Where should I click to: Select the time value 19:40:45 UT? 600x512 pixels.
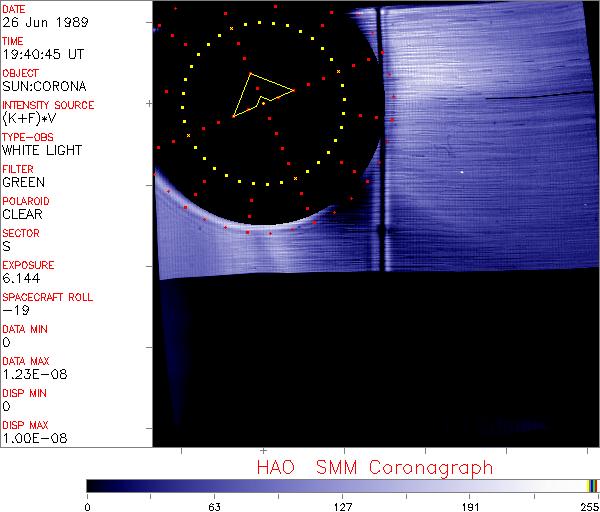tap(41, 54)
